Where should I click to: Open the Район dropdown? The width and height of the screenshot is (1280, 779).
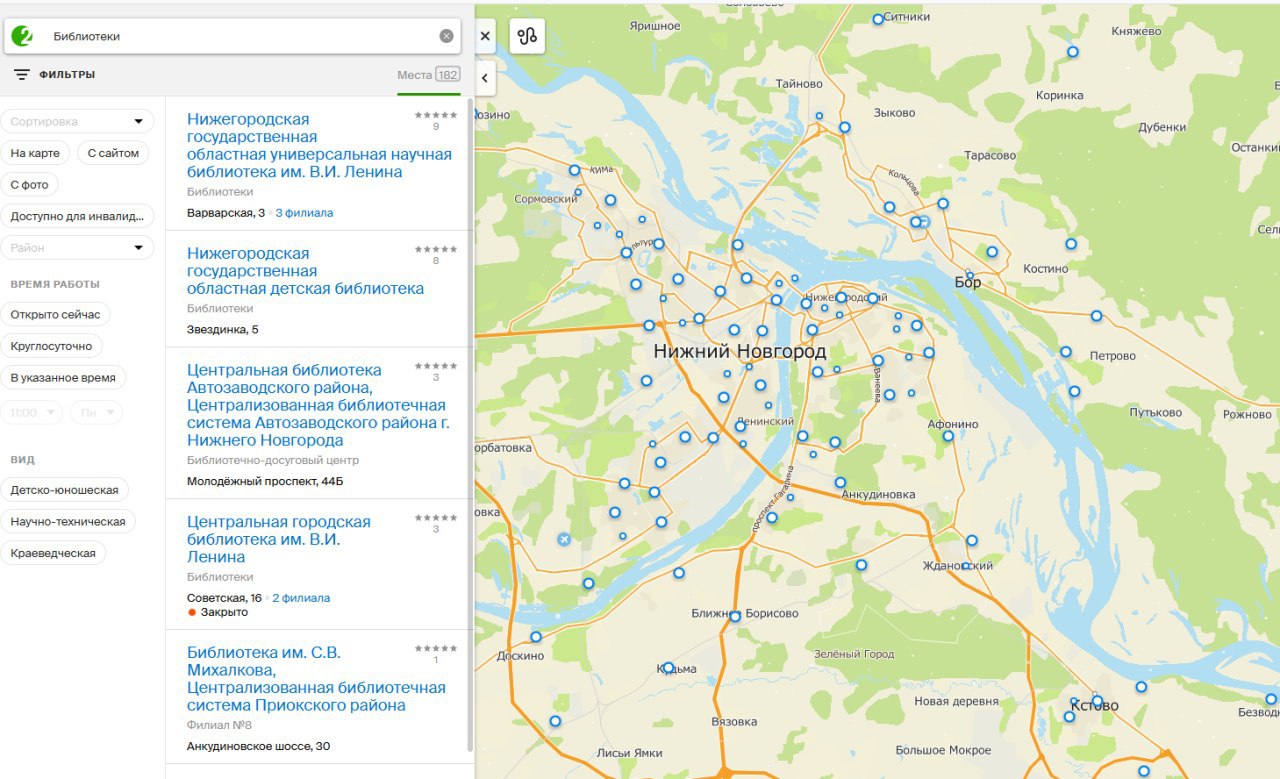click(x=77, y=247)
